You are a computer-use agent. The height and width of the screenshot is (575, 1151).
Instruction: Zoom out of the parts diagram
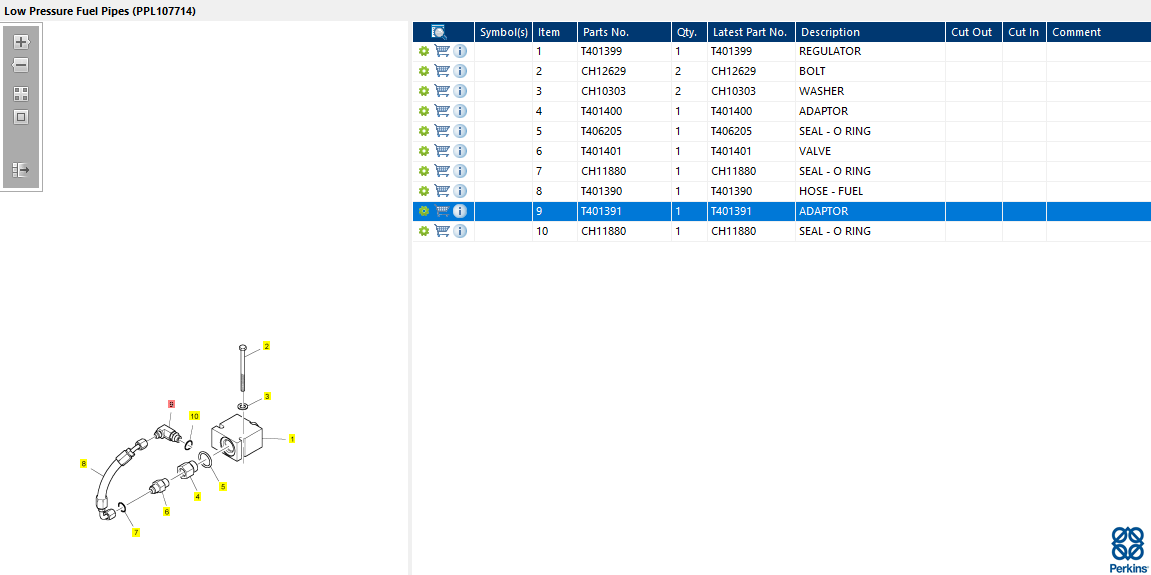(21, 65)
